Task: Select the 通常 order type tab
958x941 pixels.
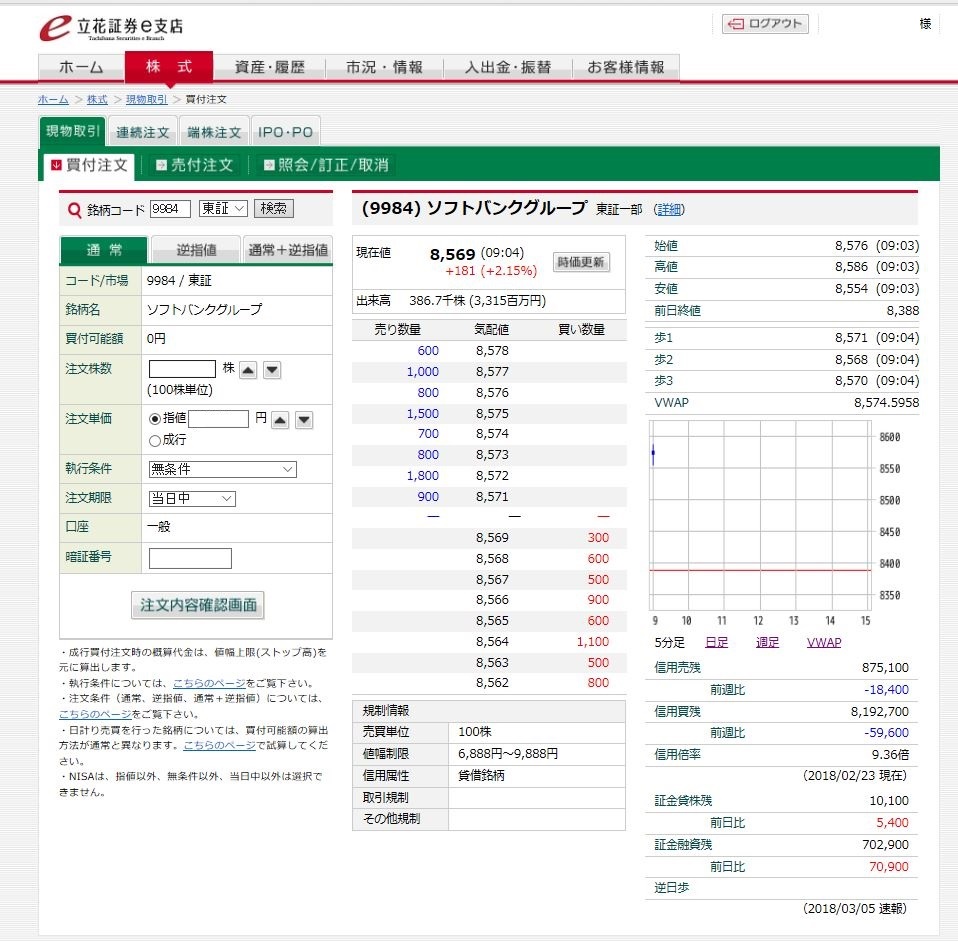Action: tap(104, 250)
